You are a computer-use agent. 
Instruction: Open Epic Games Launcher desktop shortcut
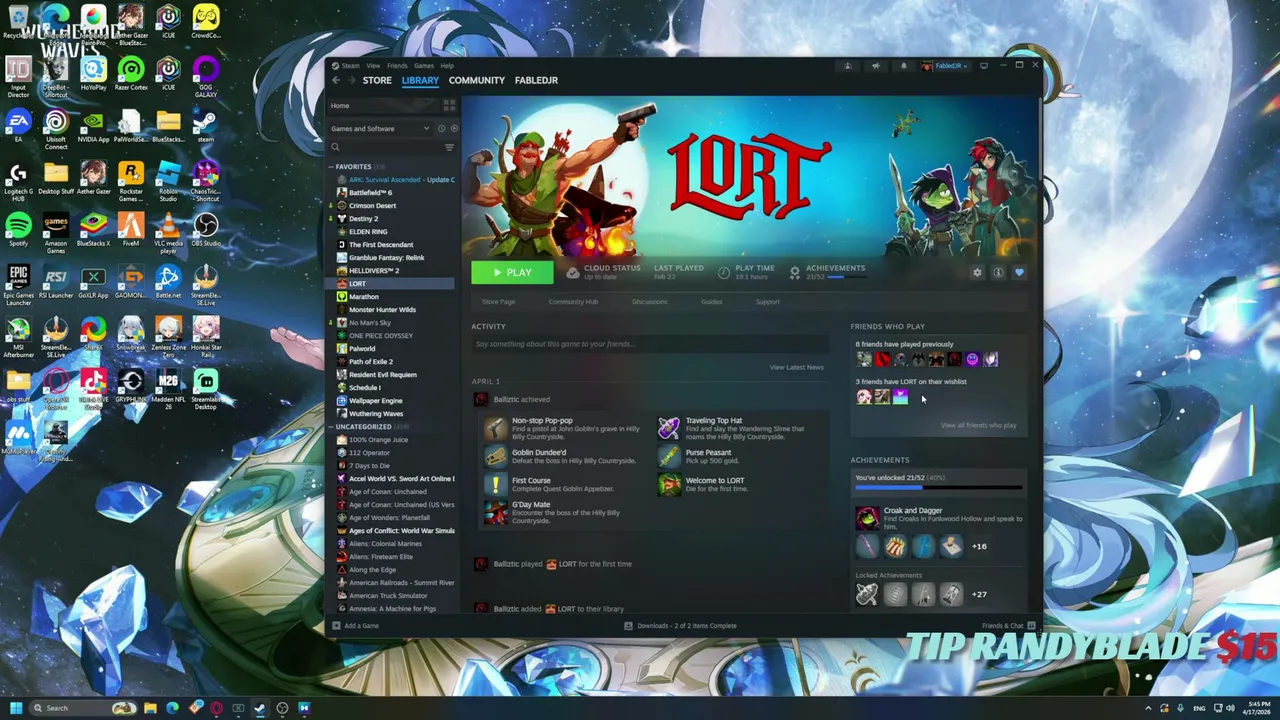click(18, 281)
